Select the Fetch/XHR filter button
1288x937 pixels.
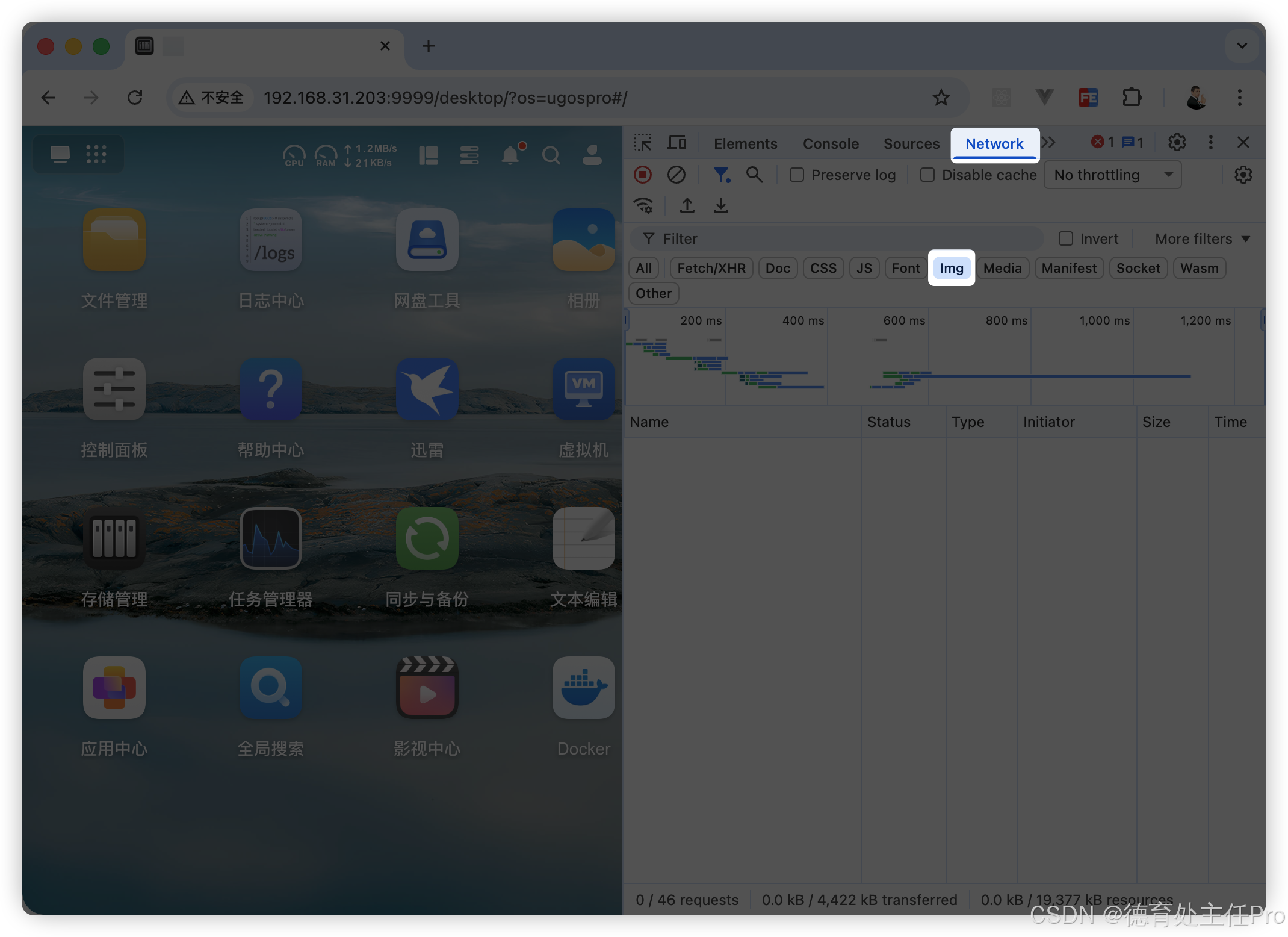click(x=711, y=268)
